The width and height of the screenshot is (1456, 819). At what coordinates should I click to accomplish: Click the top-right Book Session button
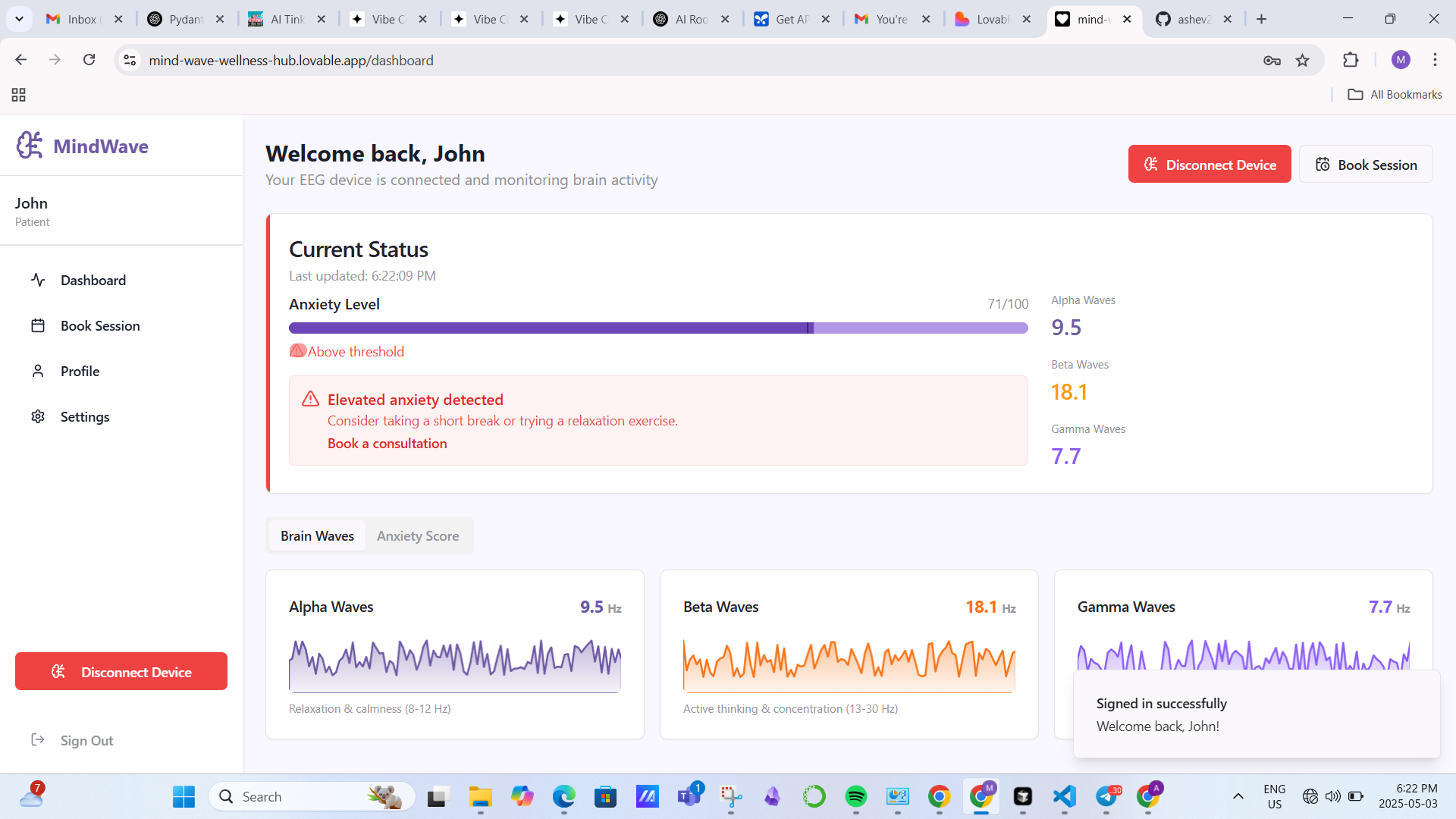1365,165
